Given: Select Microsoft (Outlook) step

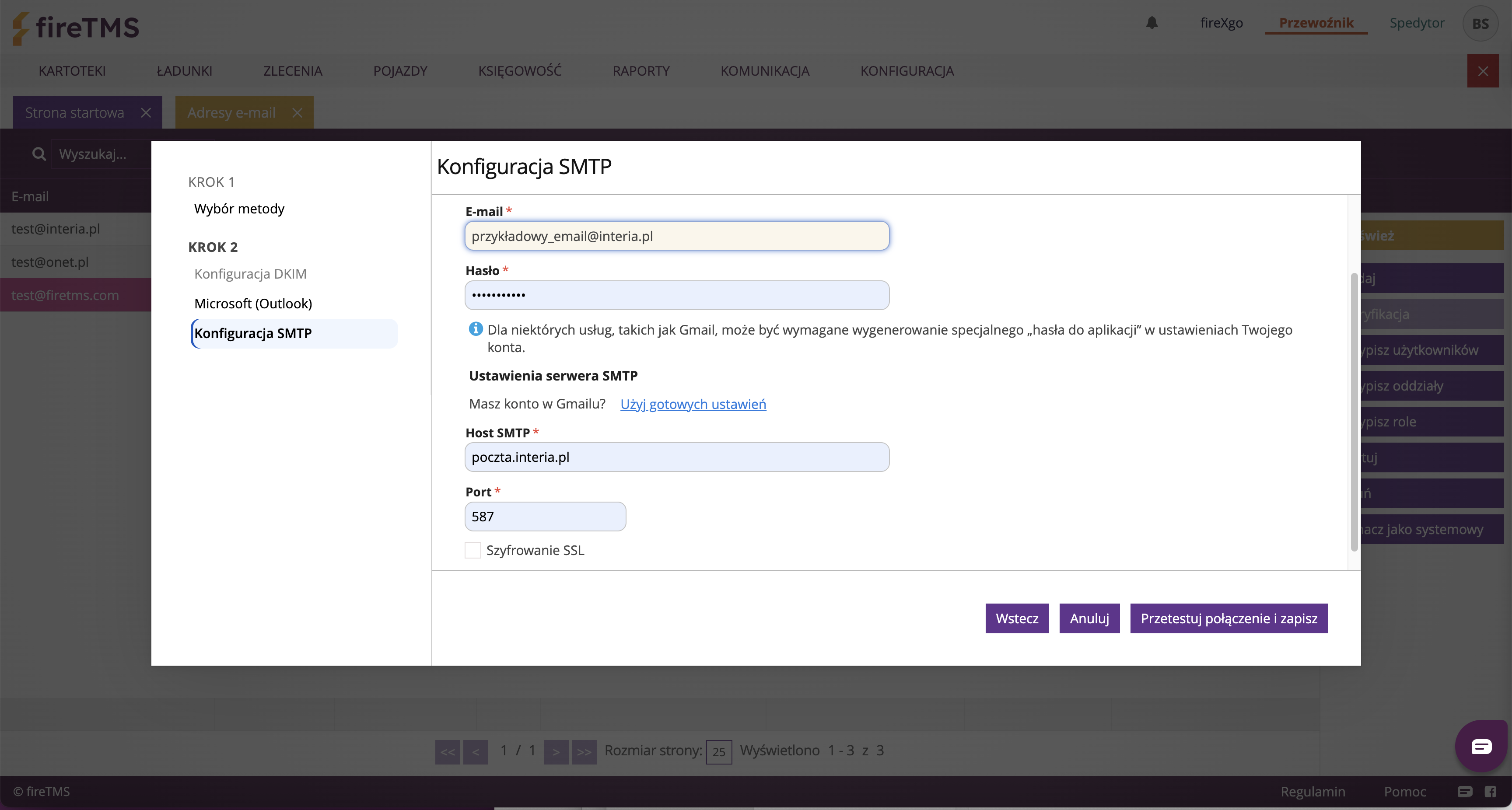Looking at the screenshot, I should [253, 304].
